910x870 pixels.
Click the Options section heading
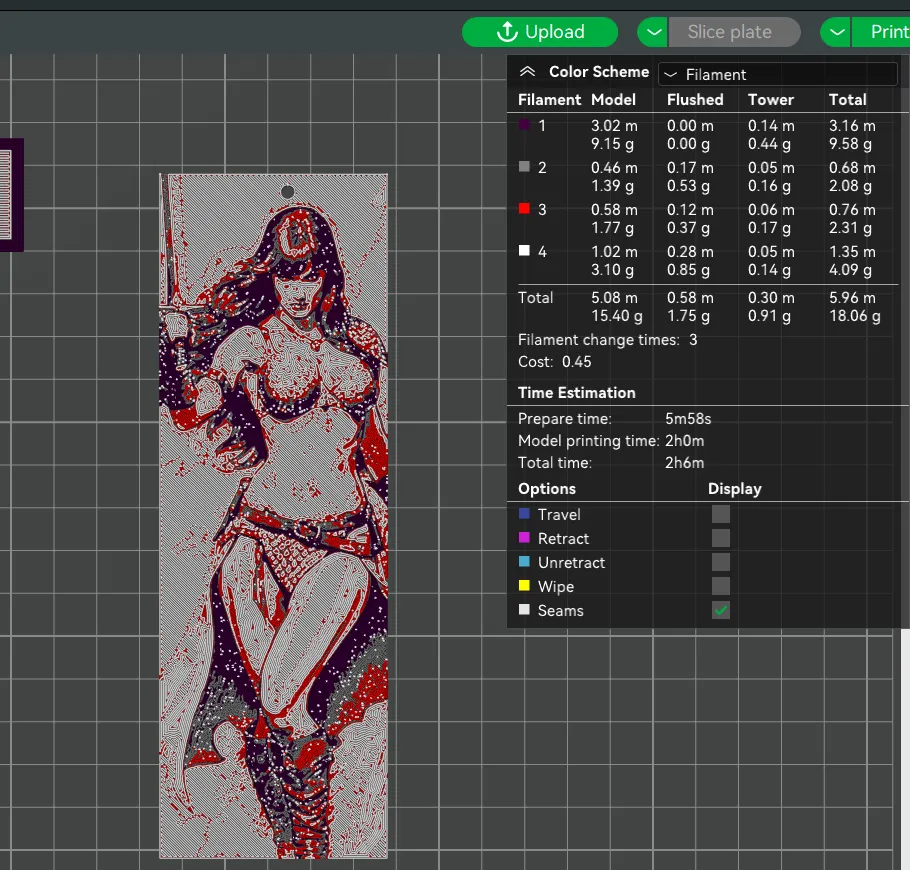547,489
